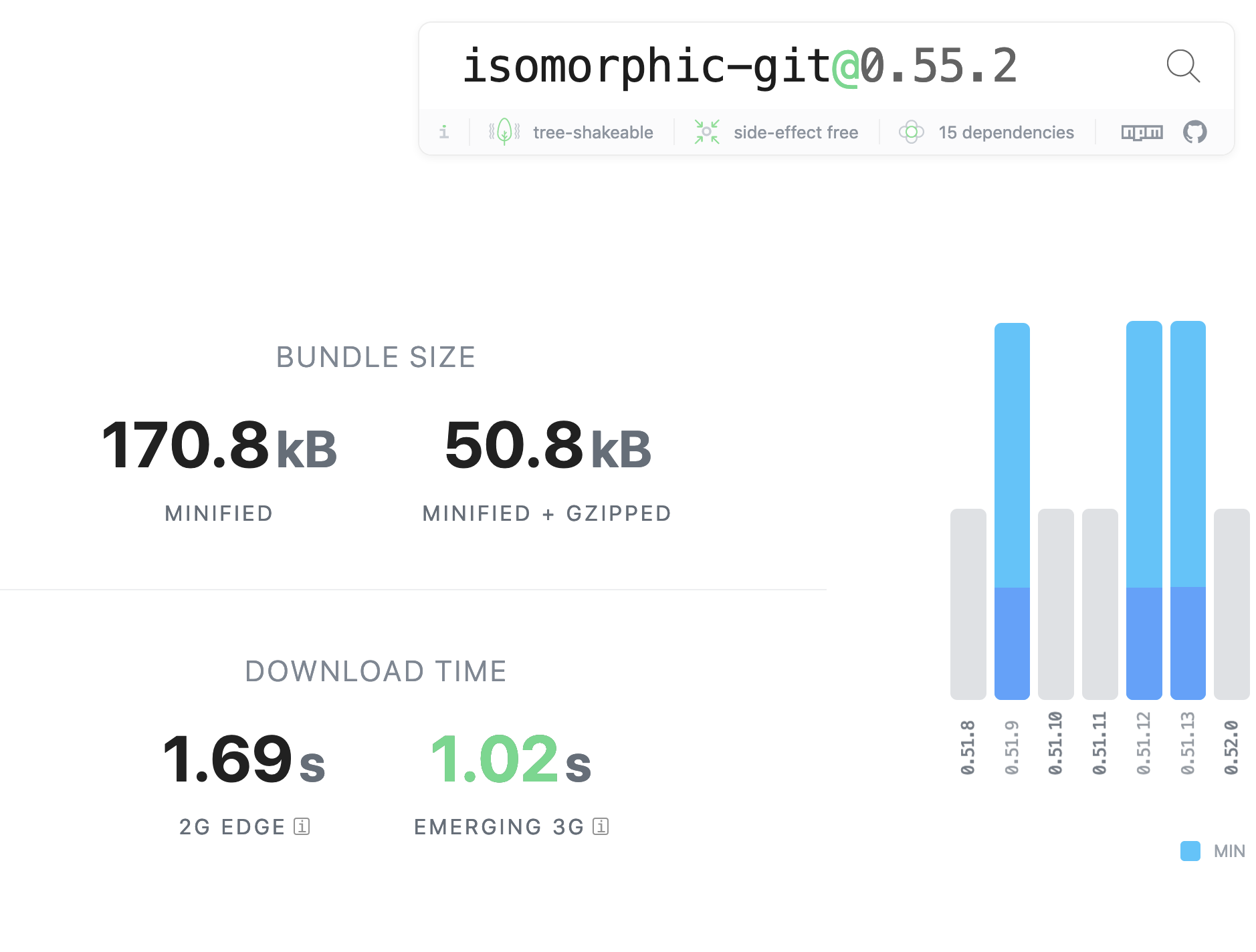Open the 15 dependencies link
The height and width of the screenshot is (952, 1256).
(1006, 132)
